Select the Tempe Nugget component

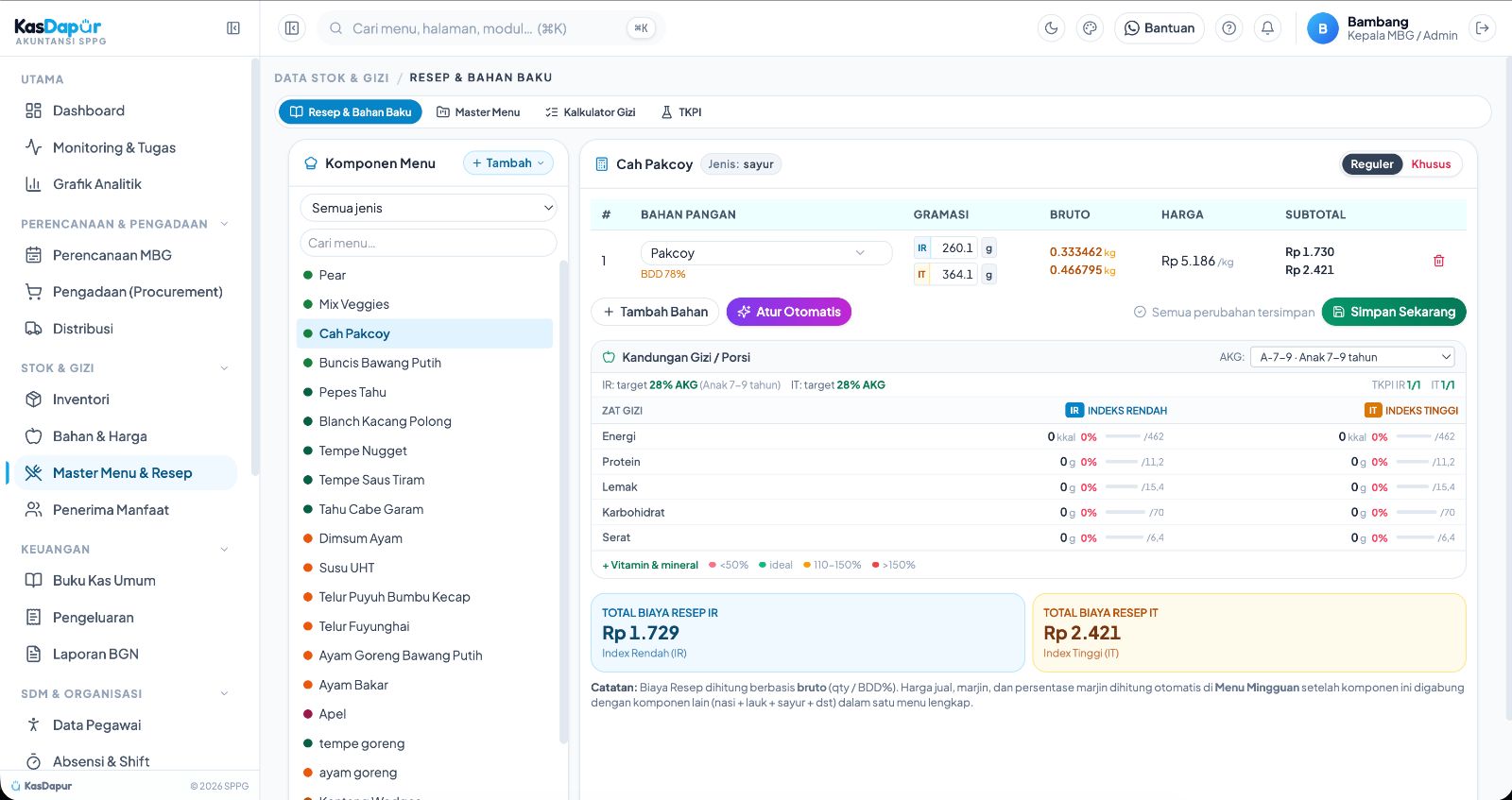tap(424, 451)
